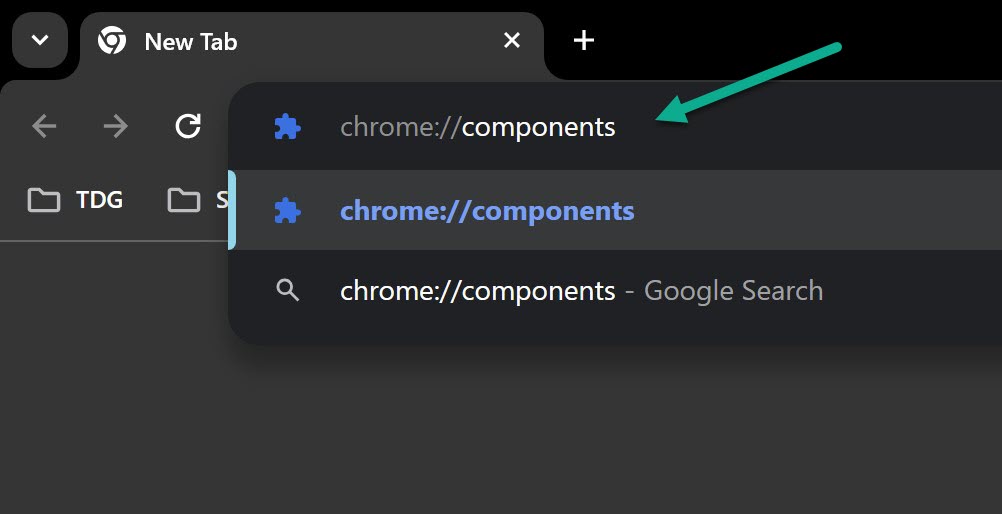Click the magnifier icon in search suggestion
This screenshot has width=1002, height=514.
(288, 290)
